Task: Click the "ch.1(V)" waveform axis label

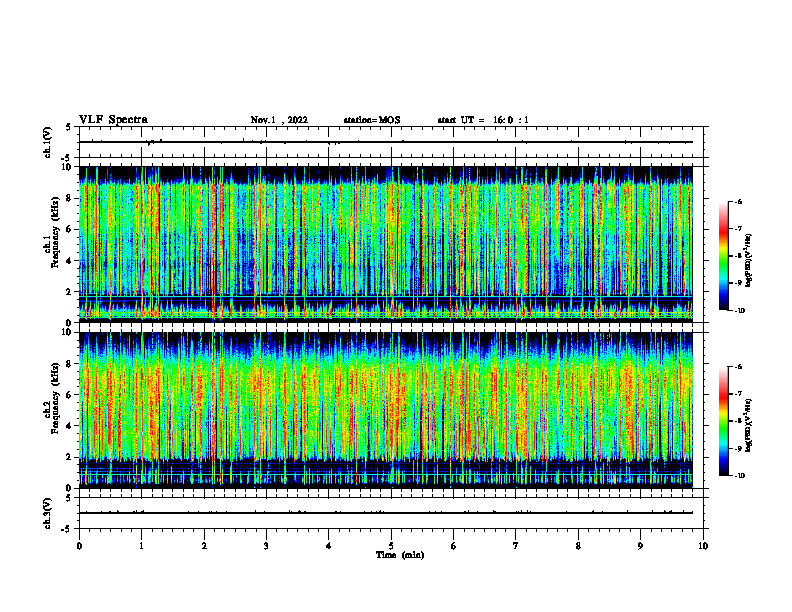Action: pyautogui.click(x=47, y=142)
